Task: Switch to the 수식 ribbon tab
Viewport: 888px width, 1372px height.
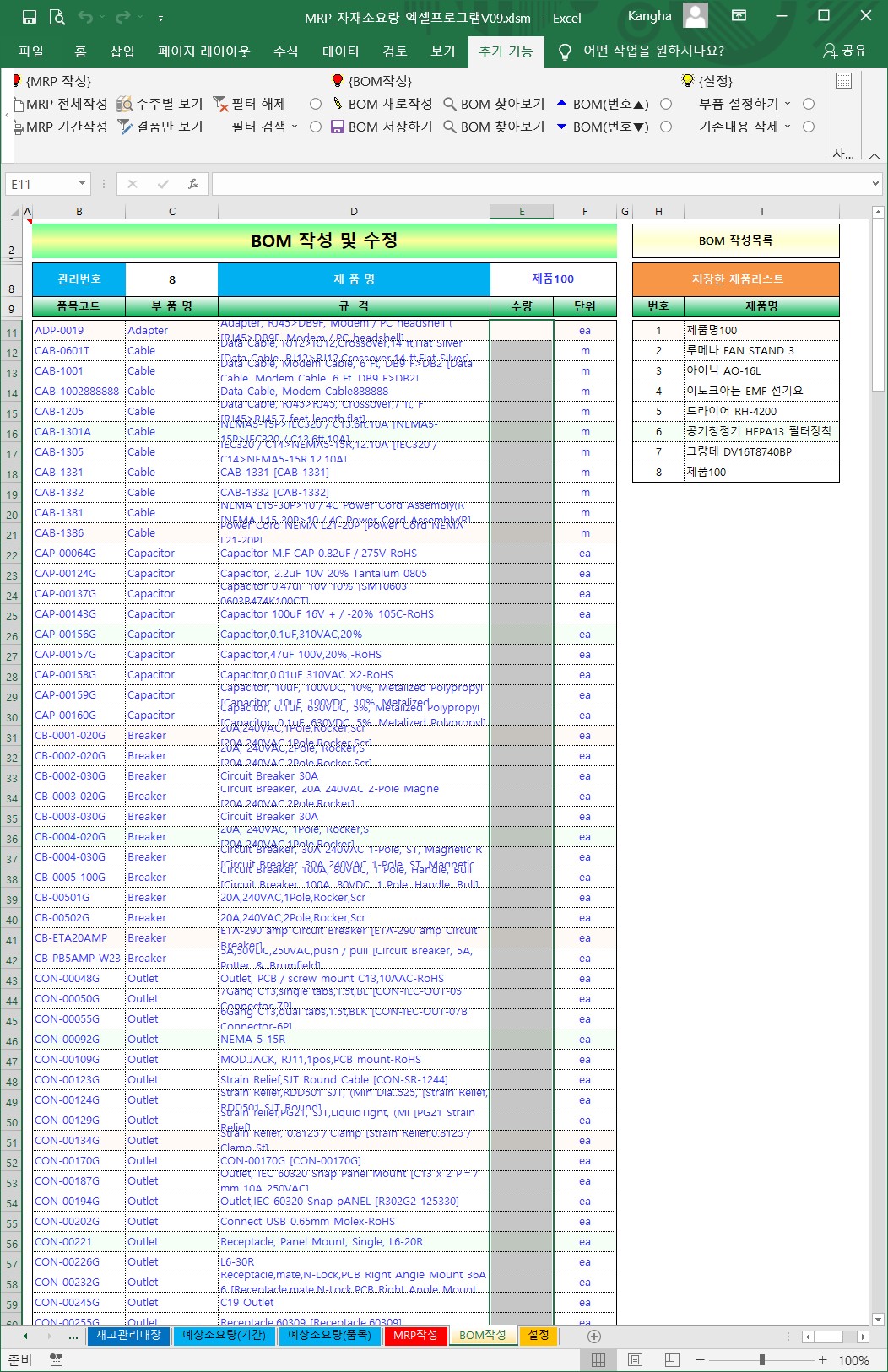Action: [286, 51]
